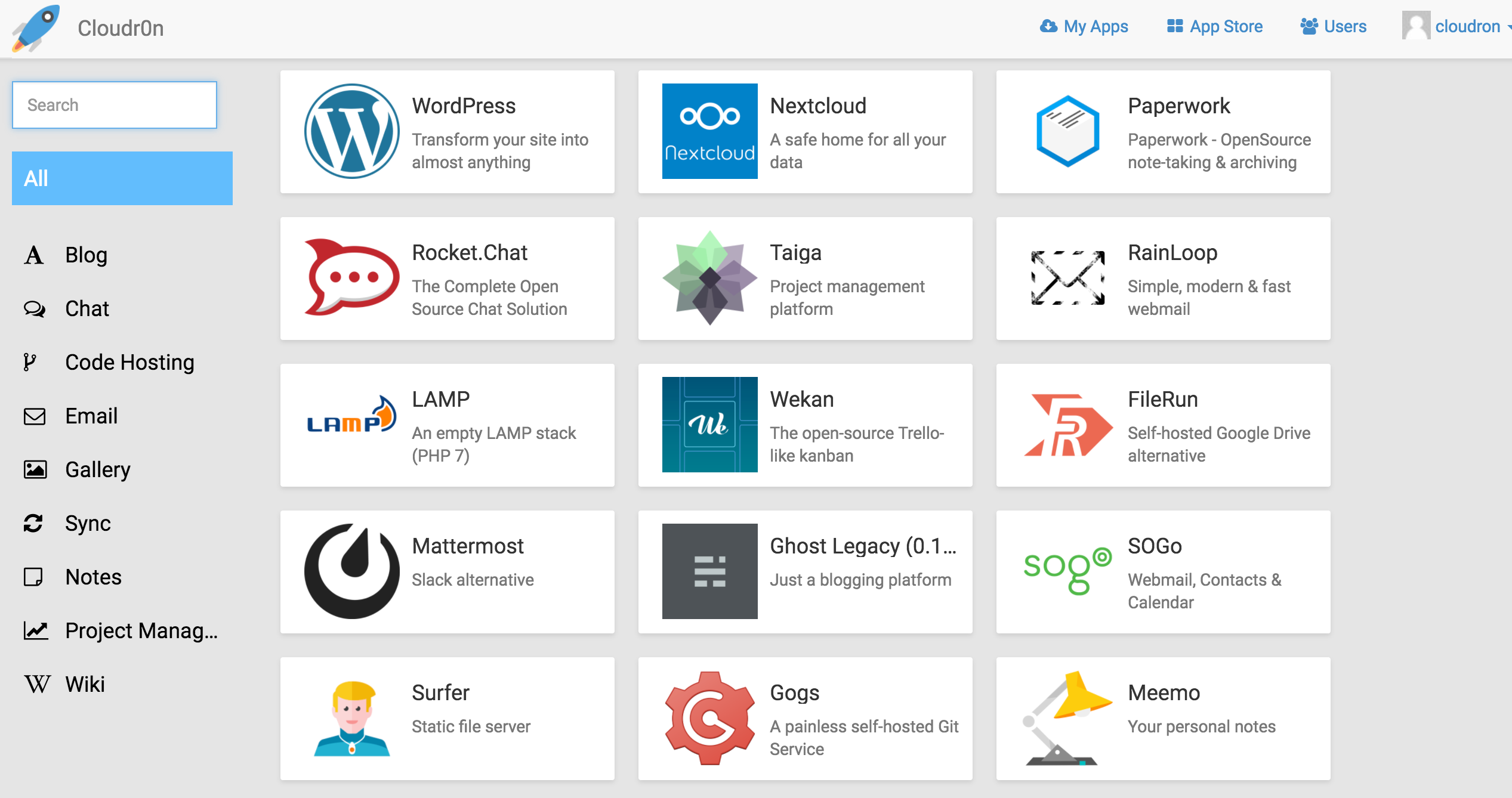Go to My Apps
The height and width of the screenshot is (798, 1512).
(x=1084, y=27)
